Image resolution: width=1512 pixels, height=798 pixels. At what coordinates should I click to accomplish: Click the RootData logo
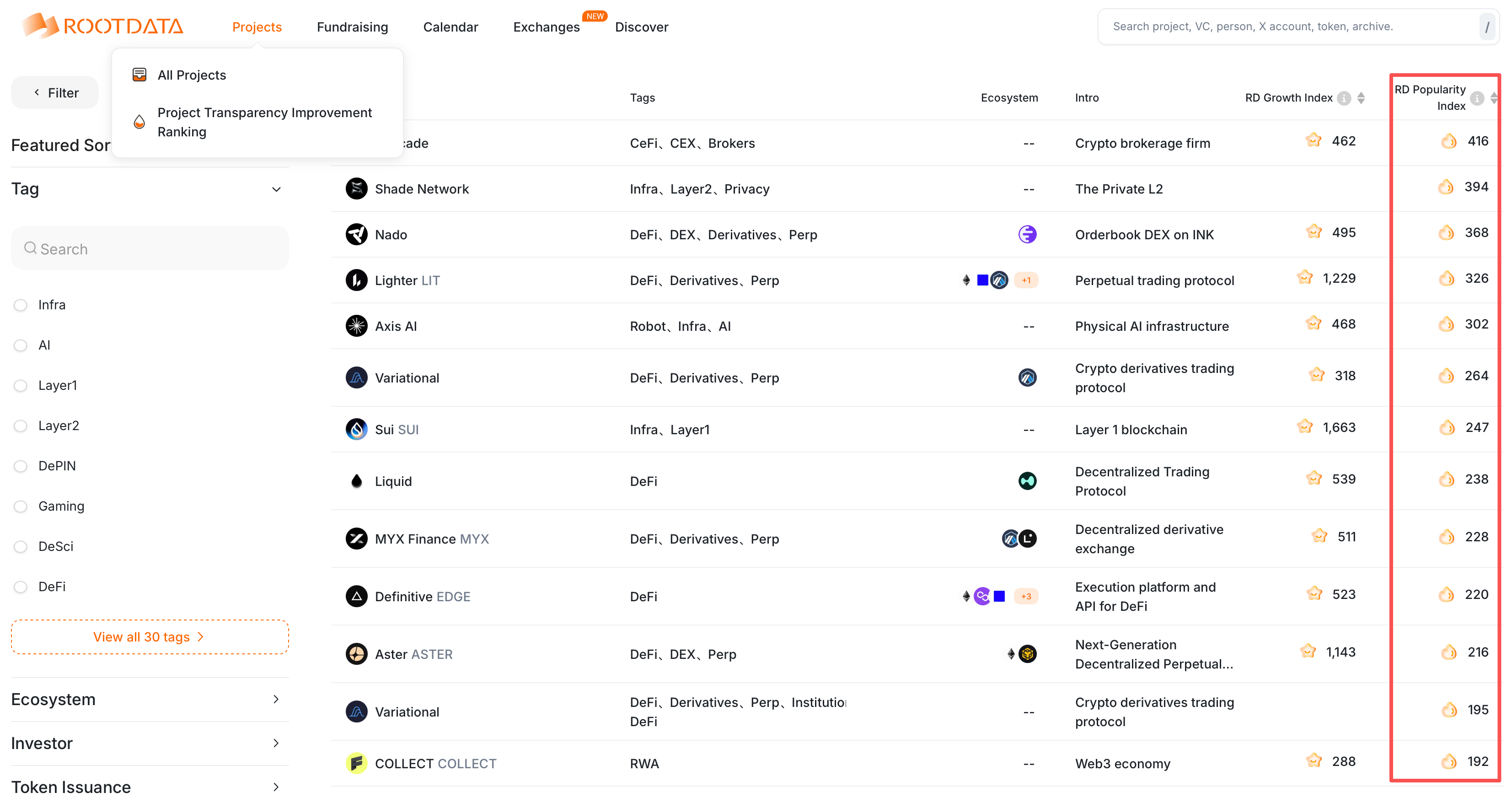pyautogui.click(x=103, y=26)
